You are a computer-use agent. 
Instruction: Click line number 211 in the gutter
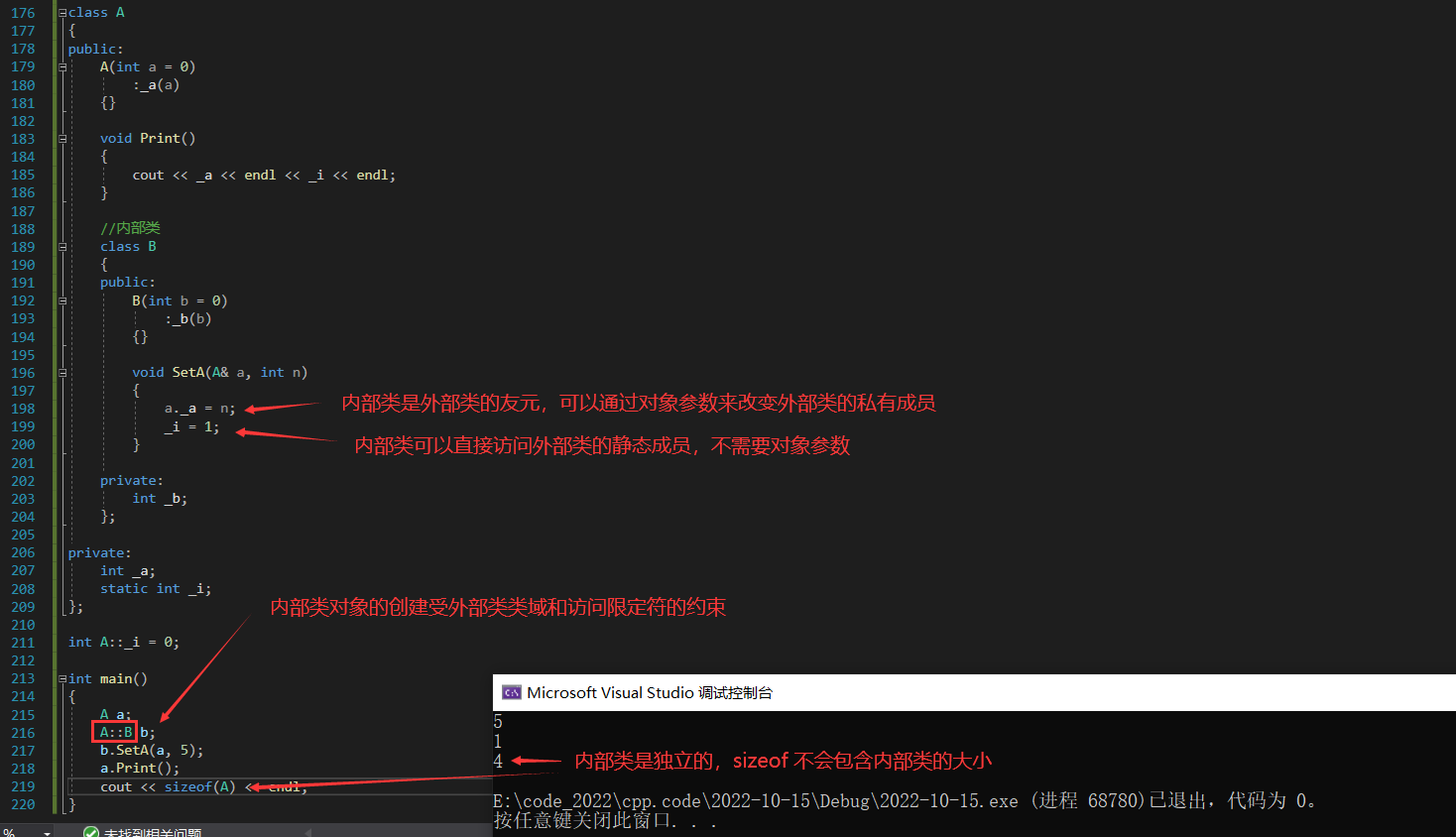tap(23, 643)
